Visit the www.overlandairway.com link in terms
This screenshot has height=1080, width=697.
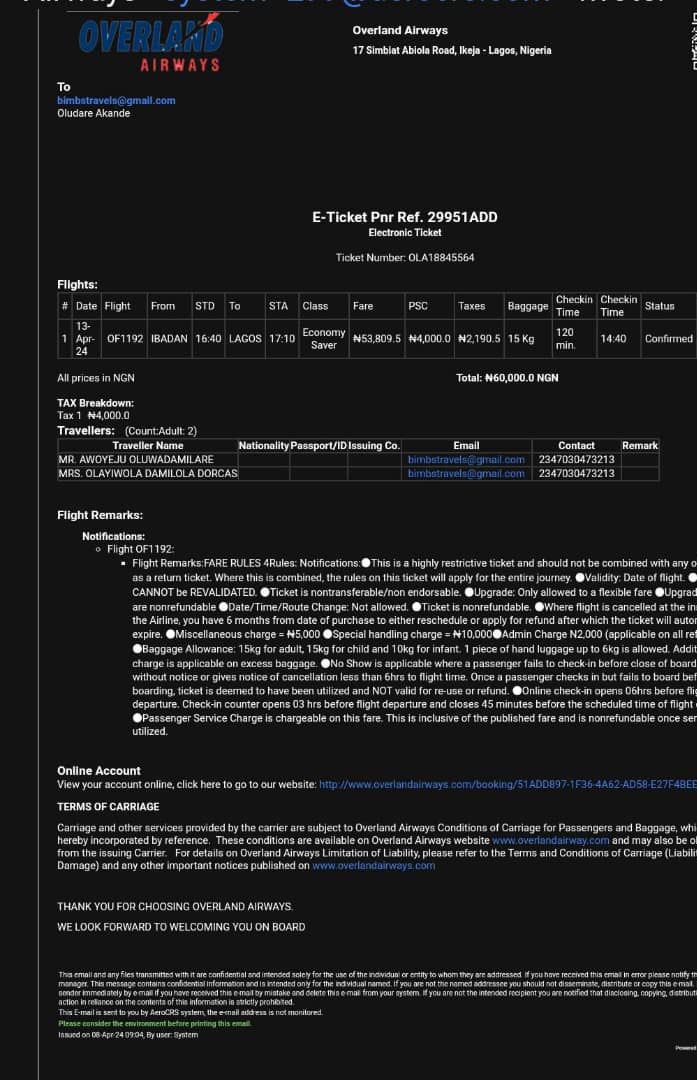pos(550,840)
